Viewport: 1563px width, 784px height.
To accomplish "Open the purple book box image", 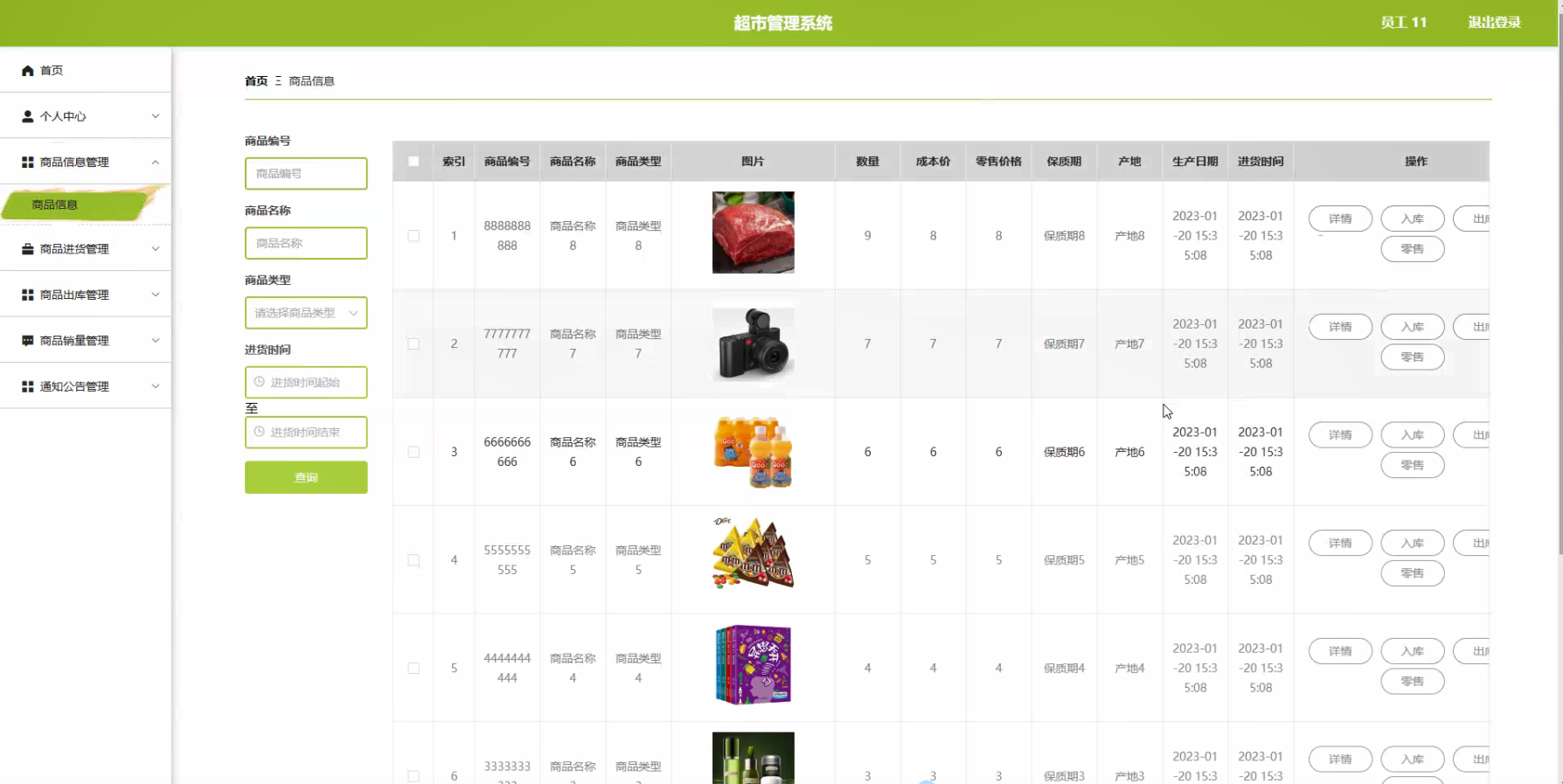I will 754,664.
